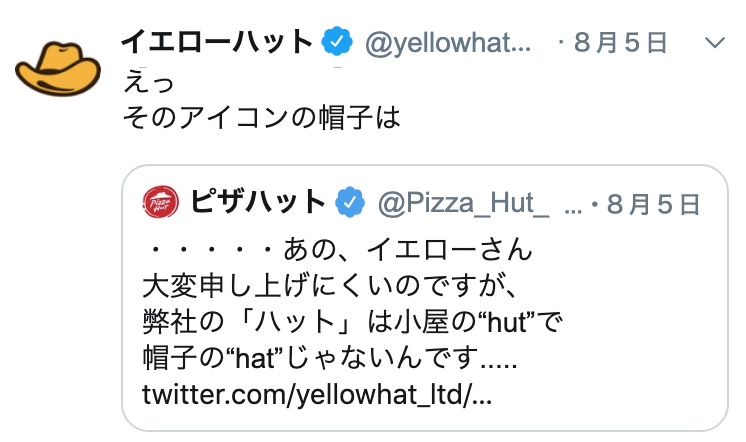Screen dimensions: 746x442
Task: Click the blue verified badge beside イエローハット
Action: 337,42
